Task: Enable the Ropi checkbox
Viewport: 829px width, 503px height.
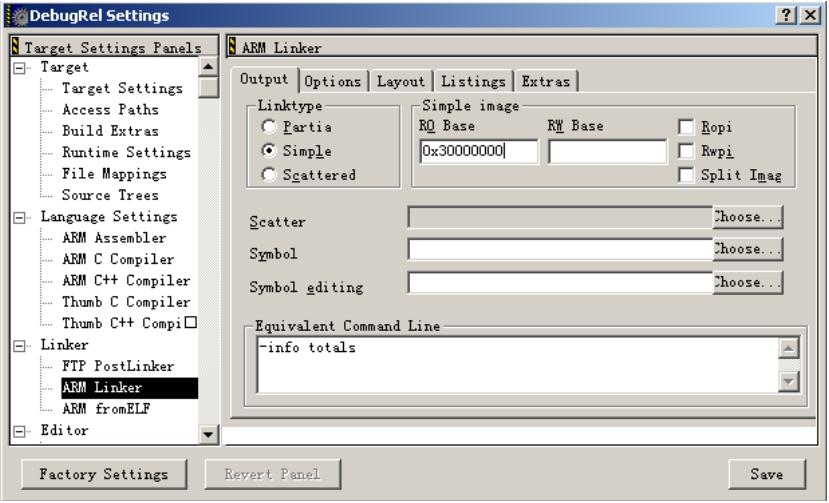Action: [686, 127]
